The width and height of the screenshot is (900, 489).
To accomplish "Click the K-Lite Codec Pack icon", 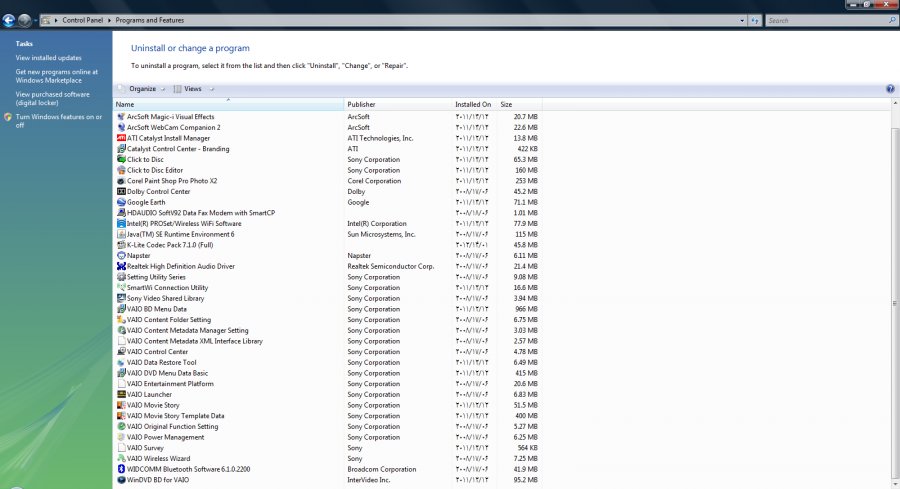I will [121, 245].
